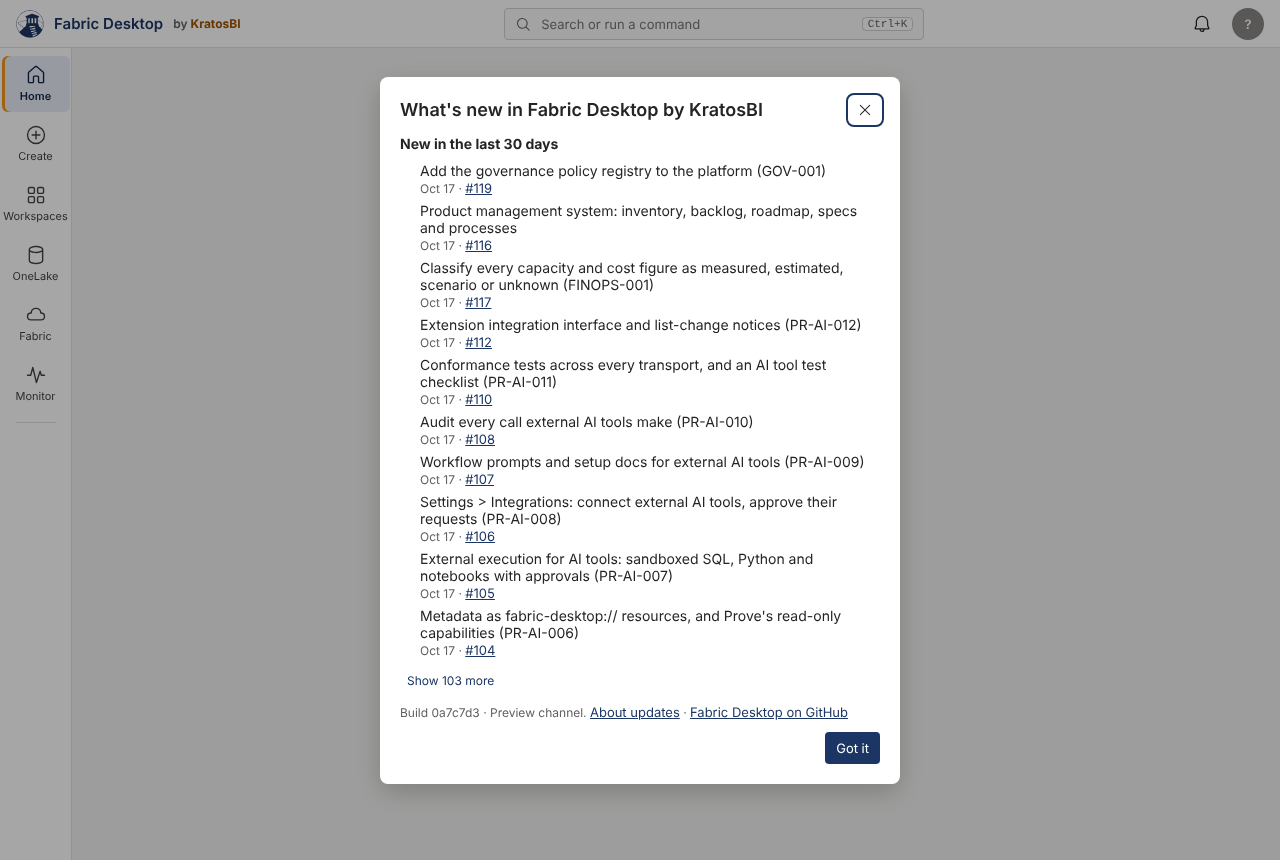Viewport: 1280px width, 860px height.
Task: Click the Fabric Desktop logo icon
Action: (x=30, y=24)
